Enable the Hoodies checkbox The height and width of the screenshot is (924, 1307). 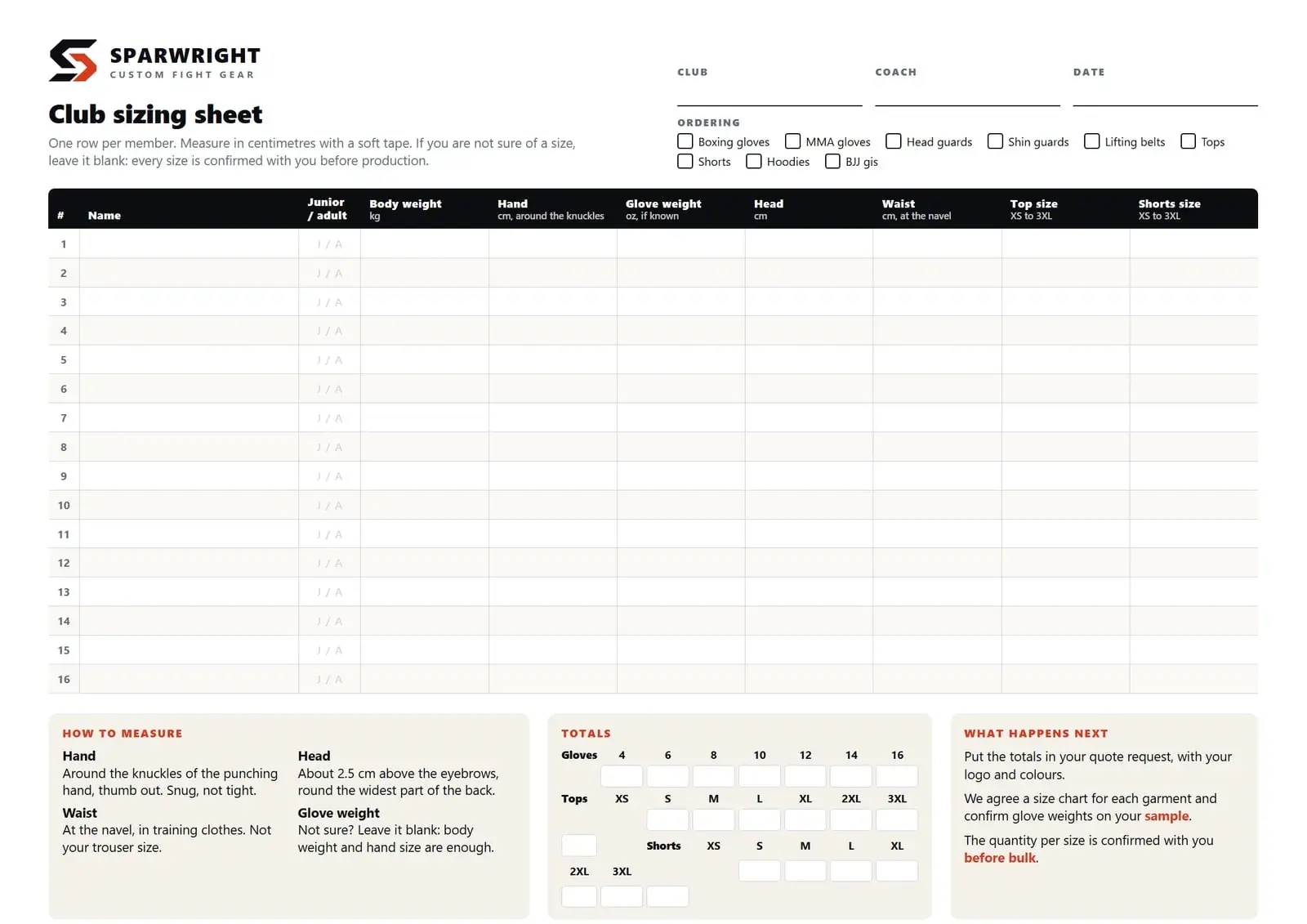[754, 161]
